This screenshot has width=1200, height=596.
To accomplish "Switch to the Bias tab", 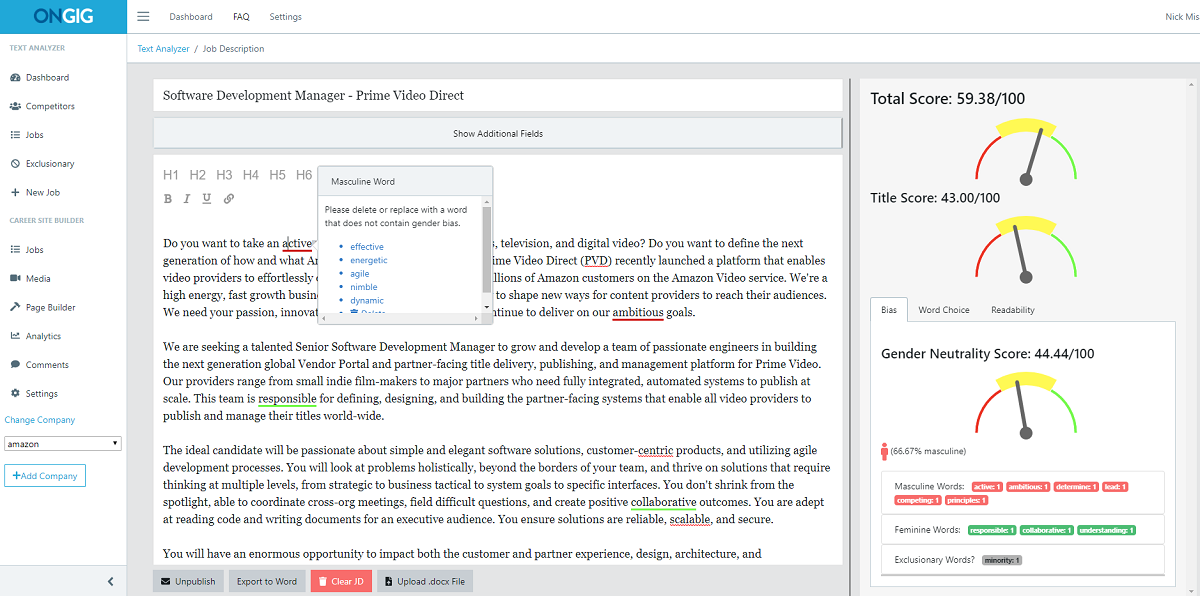I will [889, 310].
